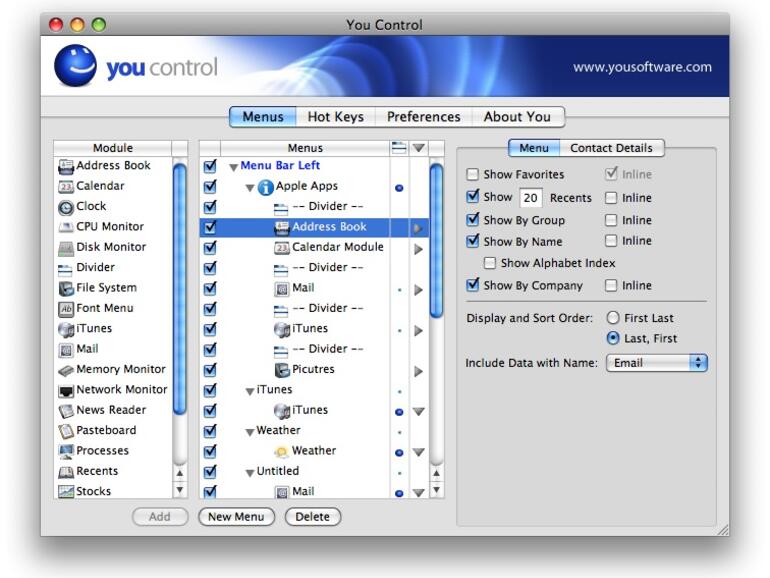Collapse the Menu Bar Left tree

(234, 167)
